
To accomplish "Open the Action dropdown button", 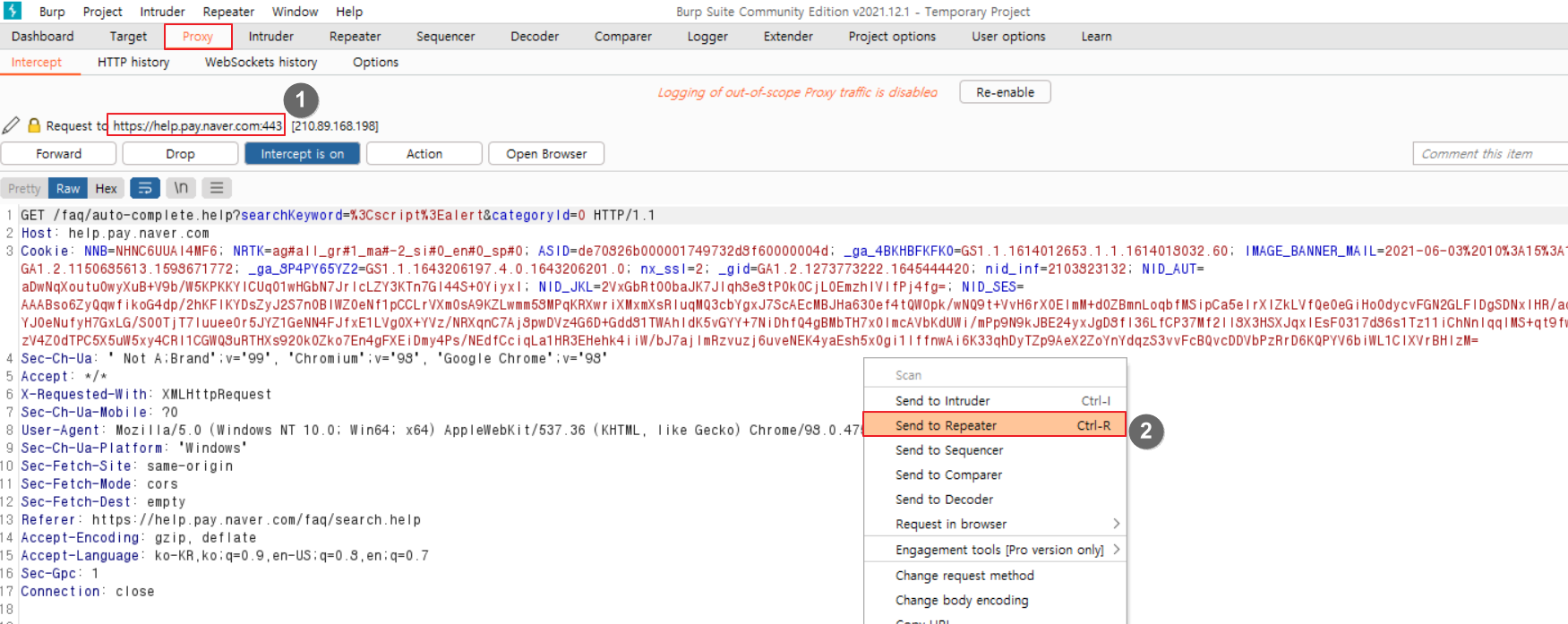I will pyautogui.click(x=424, y=154).
